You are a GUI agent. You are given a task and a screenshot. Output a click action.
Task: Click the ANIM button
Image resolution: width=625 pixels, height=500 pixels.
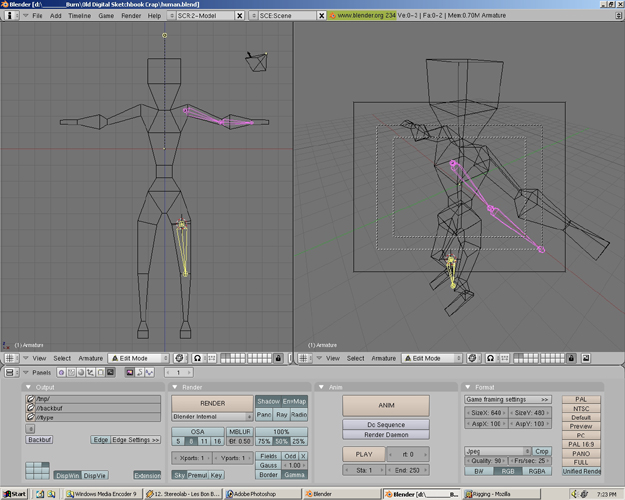point(386,405)
